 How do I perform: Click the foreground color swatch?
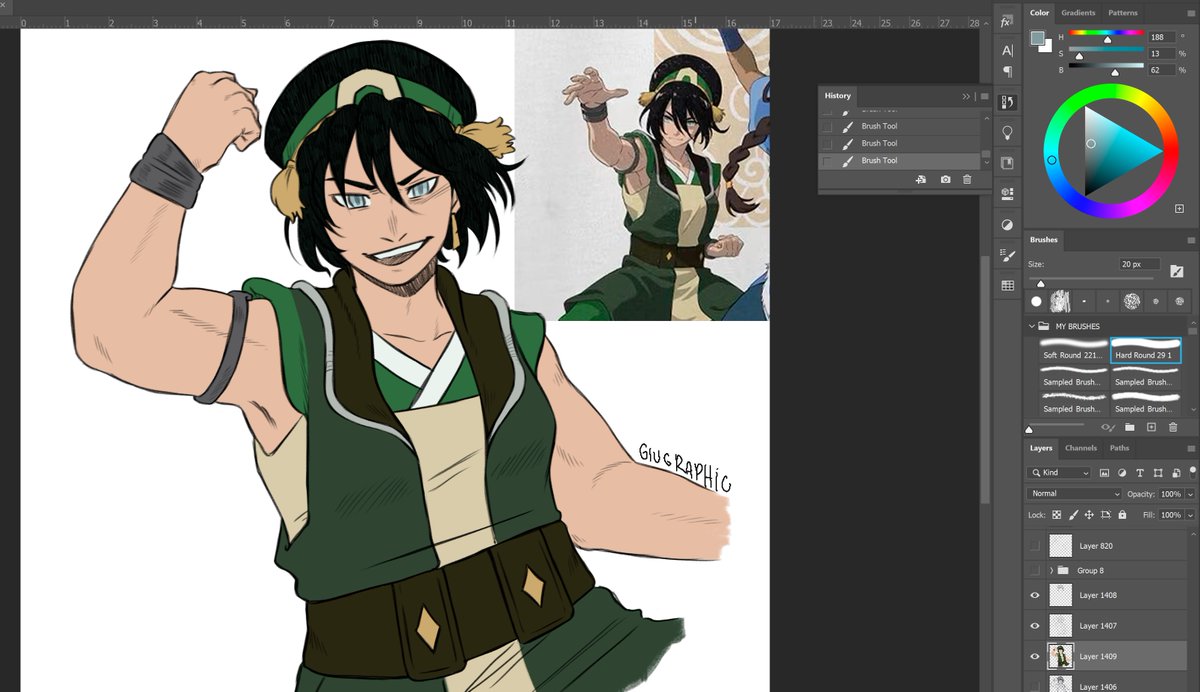pos(1037,38)
